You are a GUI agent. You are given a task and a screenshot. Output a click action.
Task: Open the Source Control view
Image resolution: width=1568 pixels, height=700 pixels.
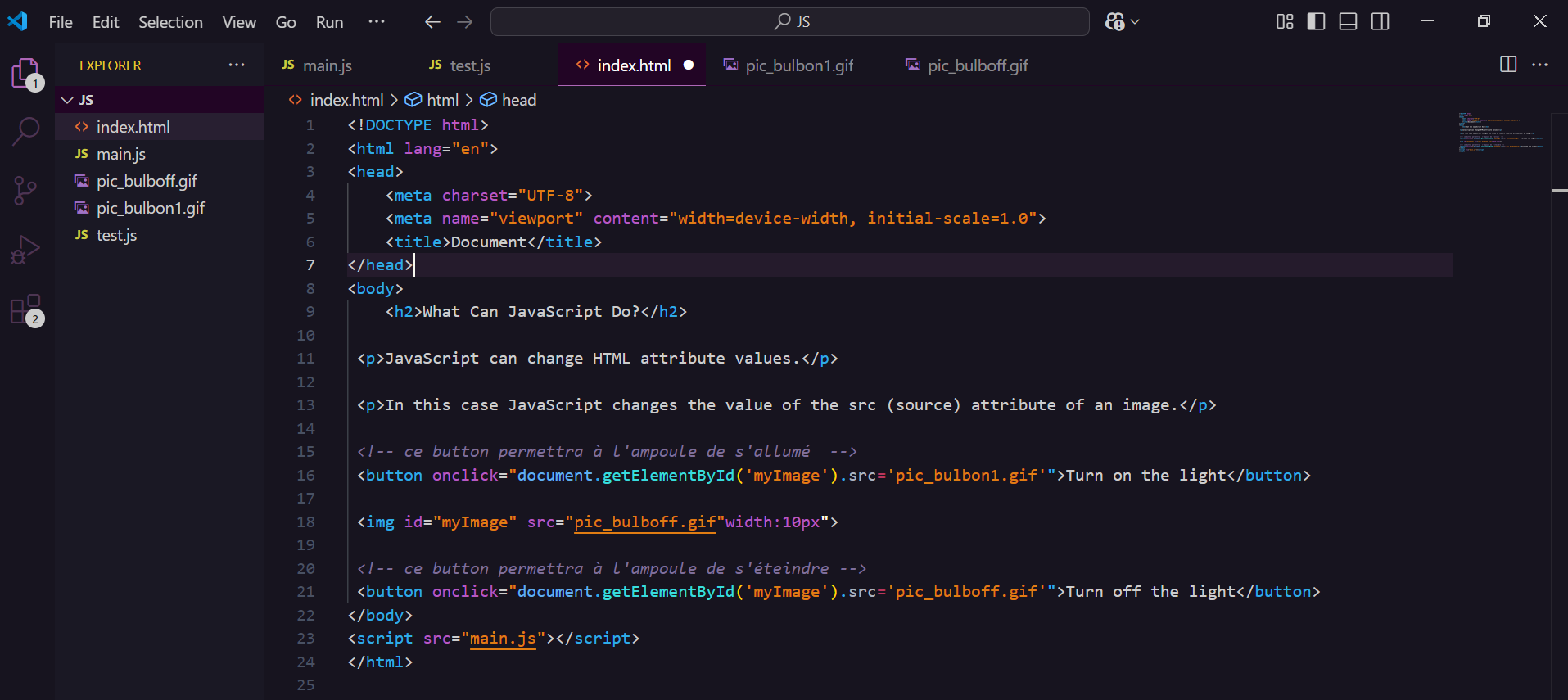coord(25,191)
